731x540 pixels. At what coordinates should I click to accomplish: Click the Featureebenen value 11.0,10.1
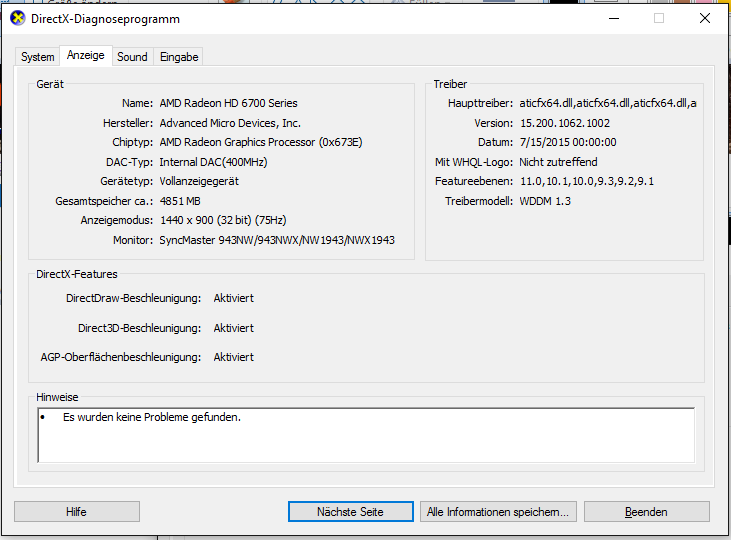tap(586, 181)
